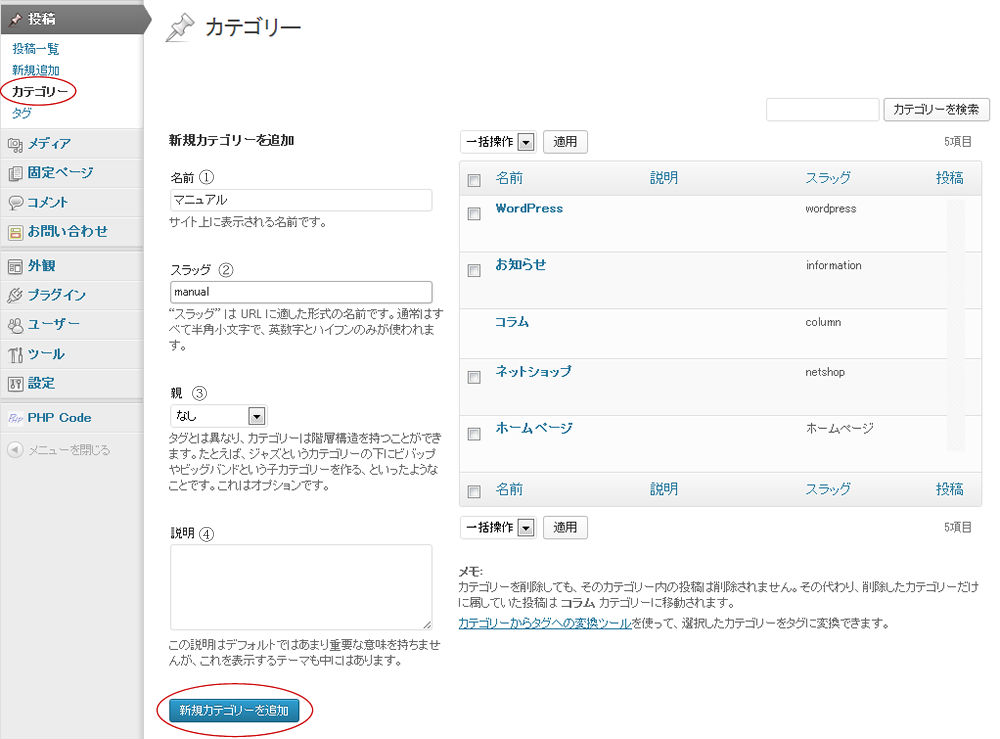Click the ユーザー users icon
Screen dimensions: 1000x739
pos(15,325)
